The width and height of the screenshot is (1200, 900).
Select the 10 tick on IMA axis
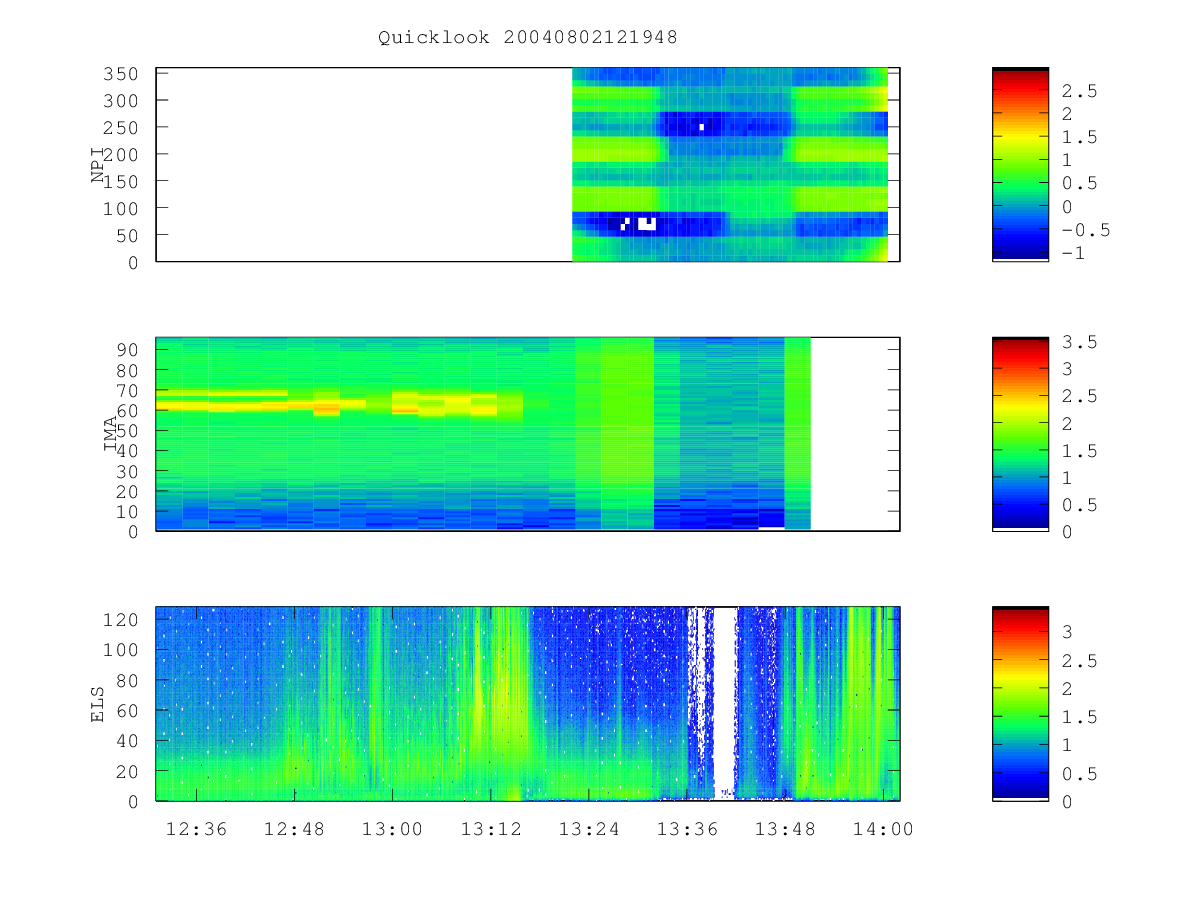pos(129,511)
